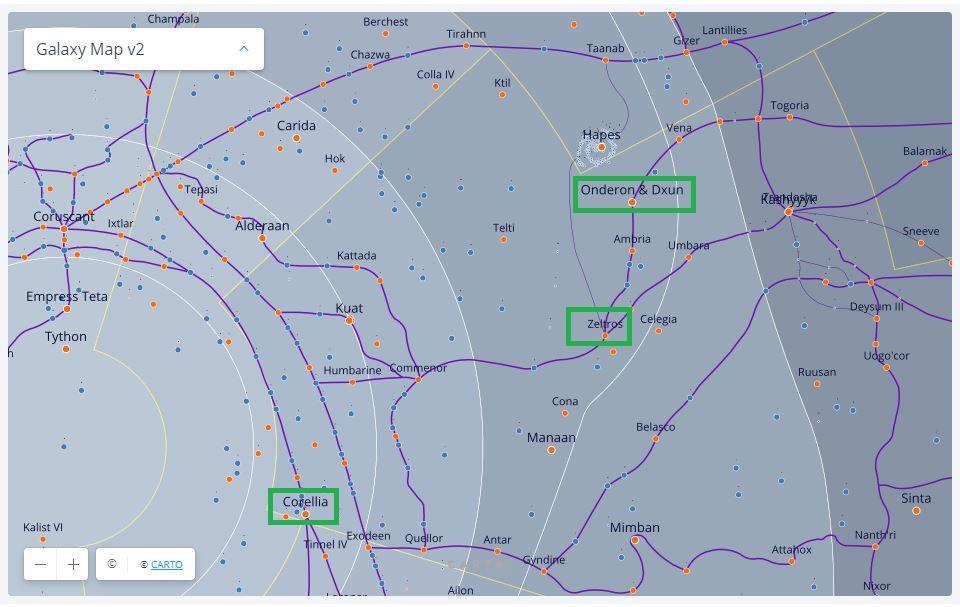
Task: Click the Umbara planet label
Action: click(689, 245)
